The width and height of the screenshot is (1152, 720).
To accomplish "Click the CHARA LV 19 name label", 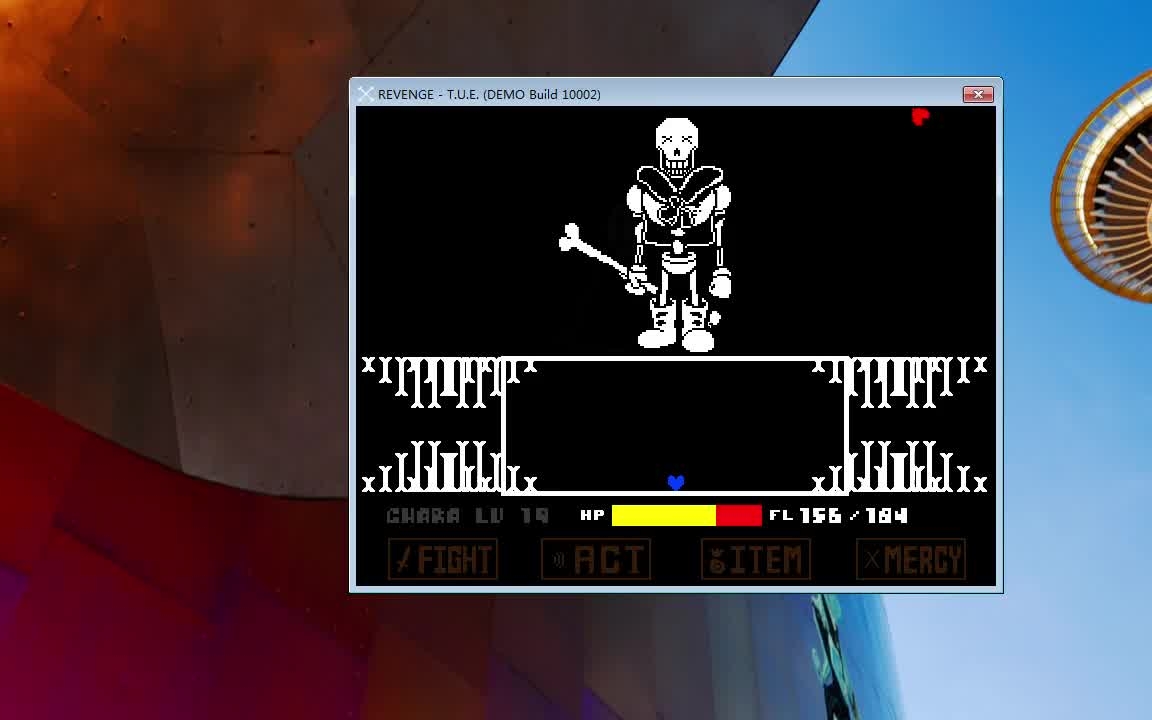I will click(x=467, y=516).
